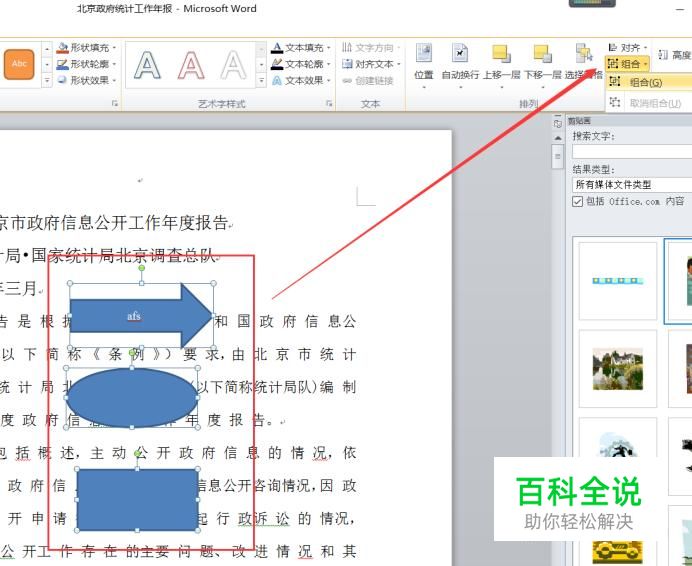The height and width of the screenshot is (566, 692).
Task: Click green rotation handle above arrow shape
Action: click(x=142, y=268)
